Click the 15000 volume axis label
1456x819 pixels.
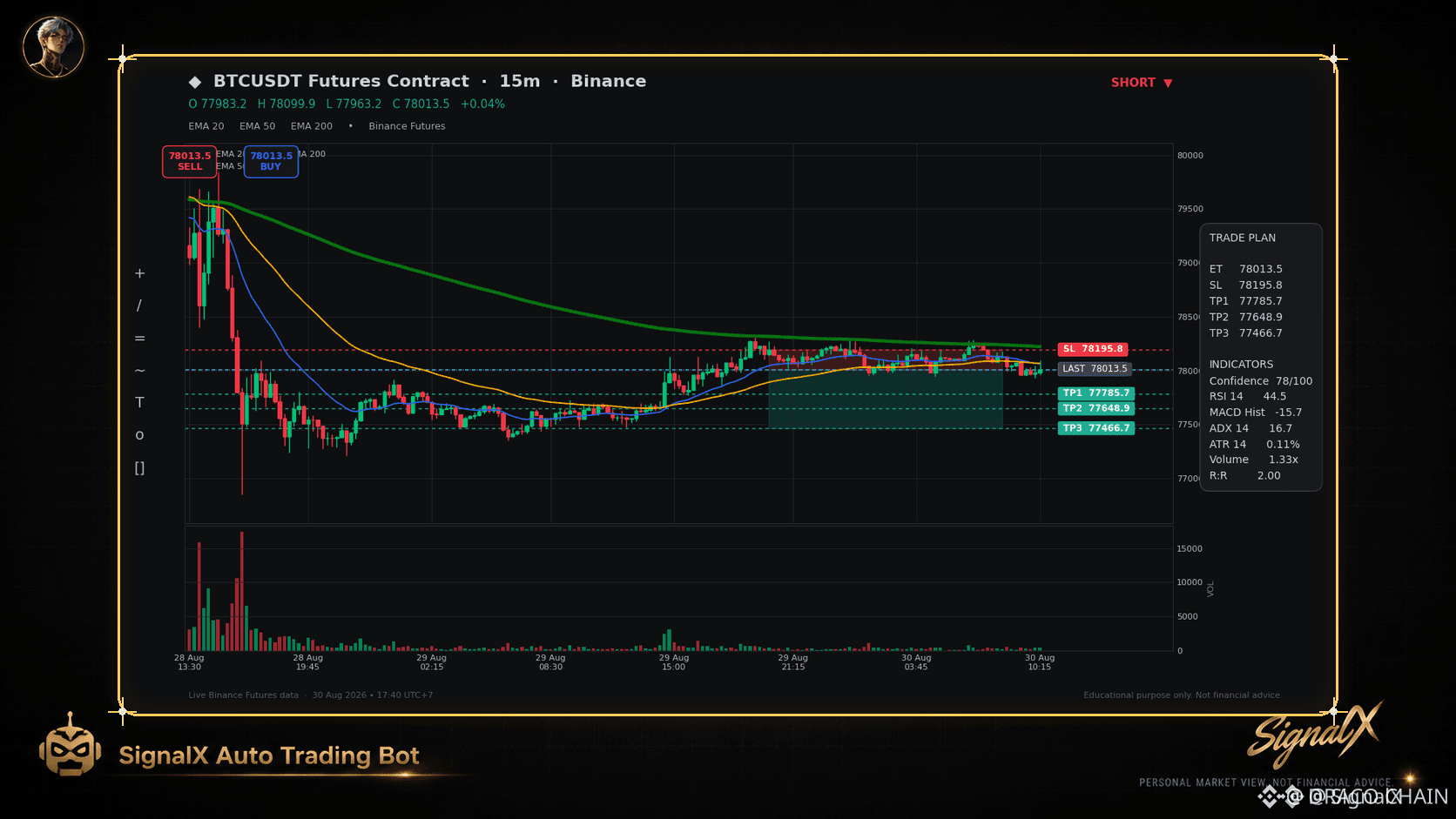pos(1190,549)
